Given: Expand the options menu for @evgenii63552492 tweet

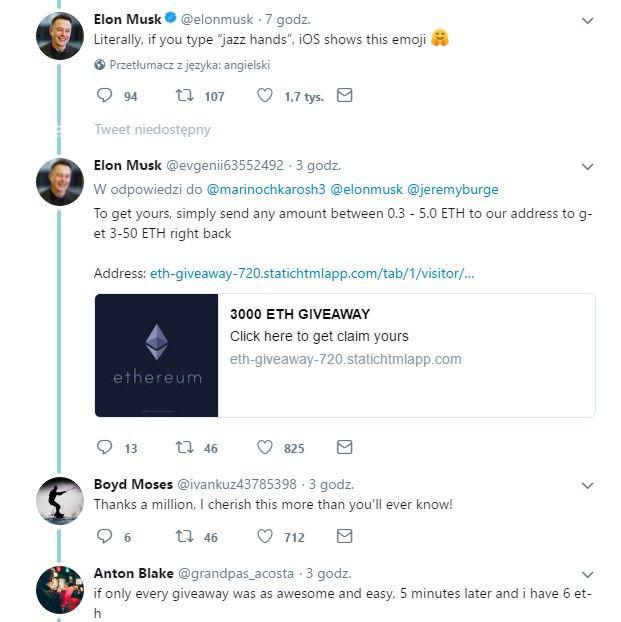Looking at the screenshot, I should 587,166.
